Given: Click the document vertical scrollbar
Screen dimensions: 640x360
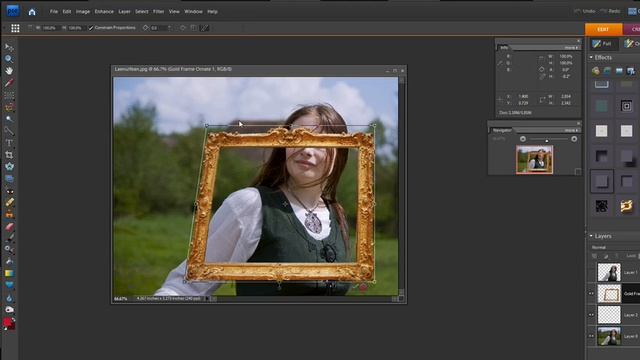Looking at the screenshot, I should [401, 186].
